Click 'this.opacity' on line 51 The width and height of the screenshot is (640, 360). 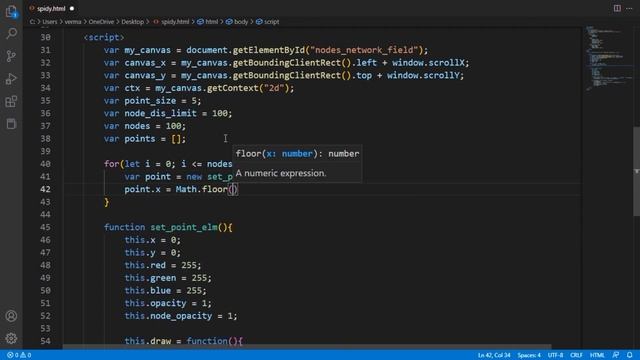pos(155,303)
